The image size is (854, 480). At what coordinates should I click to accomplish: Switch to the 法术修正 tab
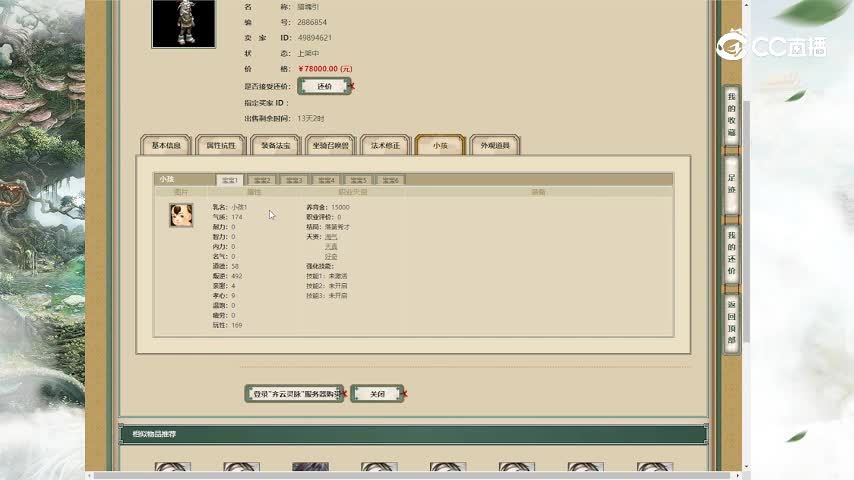point(385,146)
